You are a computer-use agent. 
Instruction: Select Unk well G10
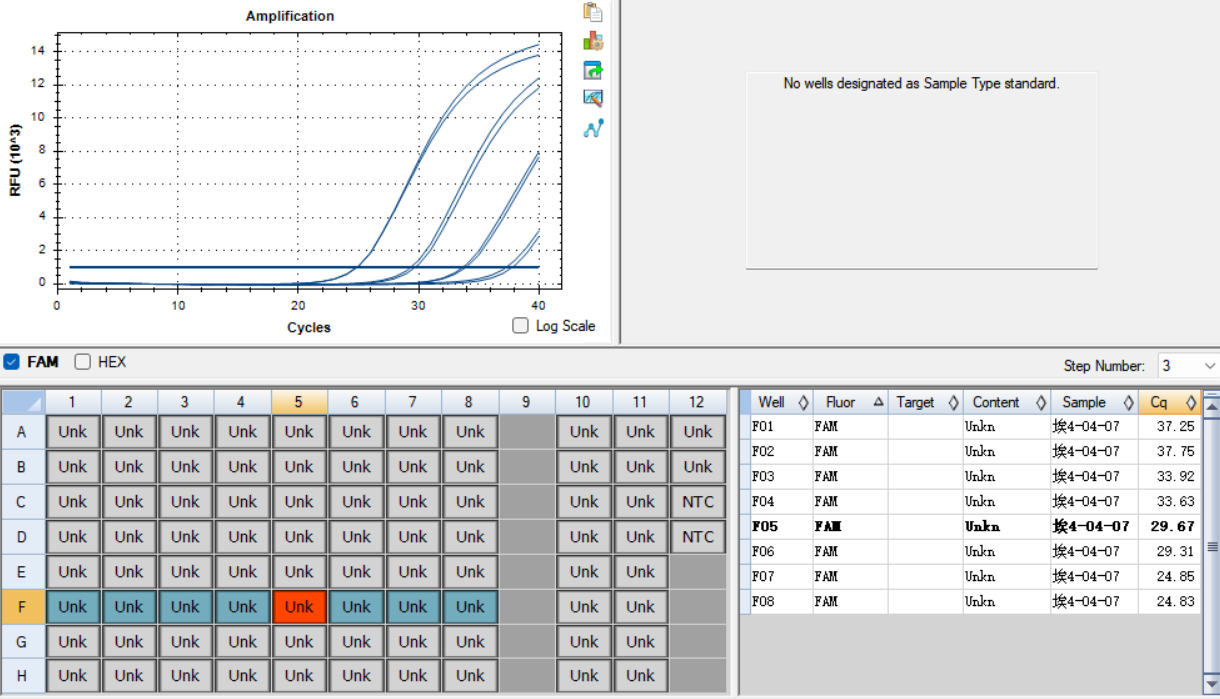coord(584,642)
